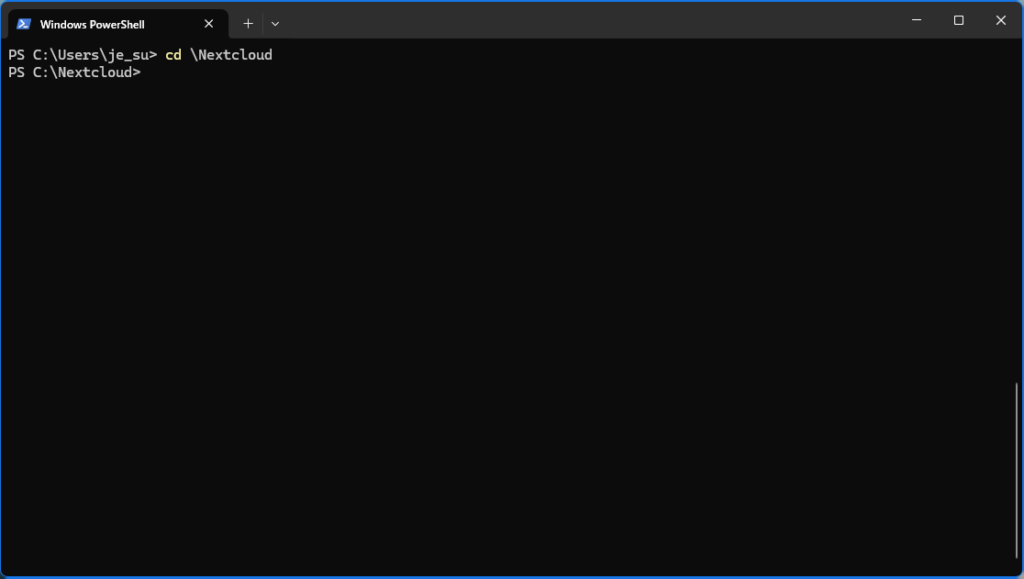Click "PS" at start of first line
The height and width of the screenshot is (579, 1024).
pyautogui.click(x=16, y=55)
